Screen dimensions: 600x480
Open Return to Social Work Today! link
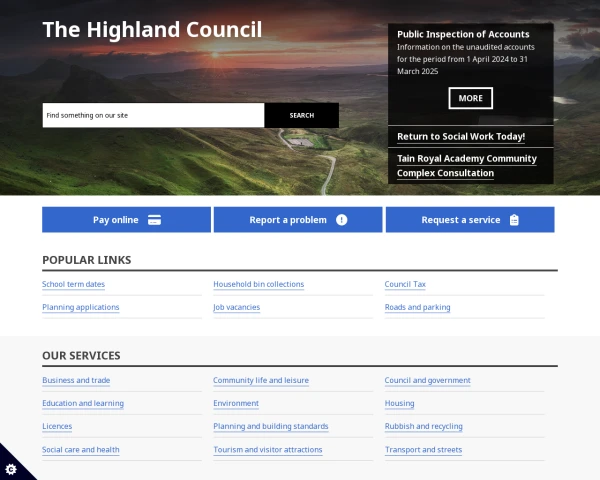coord(461,137)
